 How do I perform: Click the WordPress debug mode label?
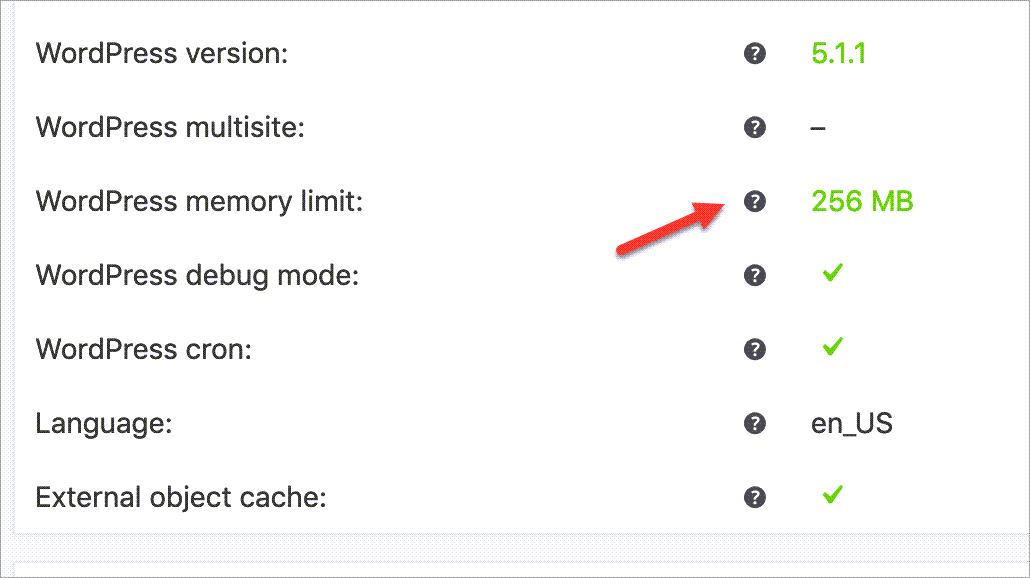click(197, 276)
